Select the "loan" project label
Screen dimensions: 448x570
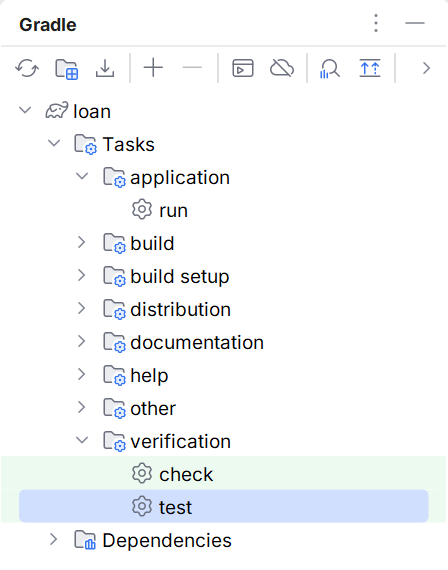(92, 111)
